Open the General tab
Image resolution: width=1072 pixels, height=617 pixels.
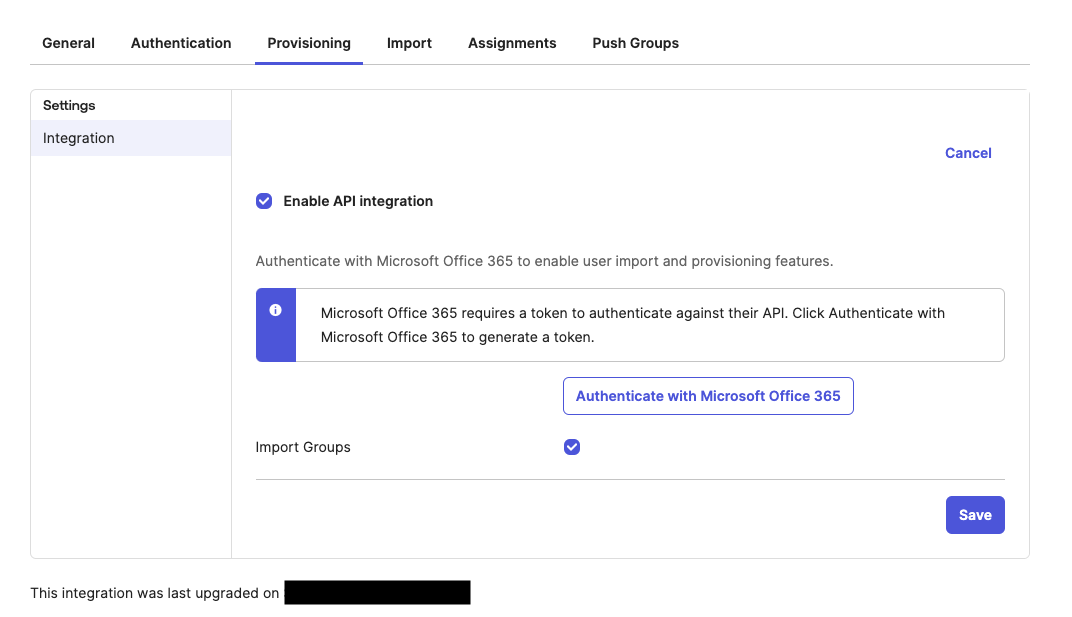(68, 43)
